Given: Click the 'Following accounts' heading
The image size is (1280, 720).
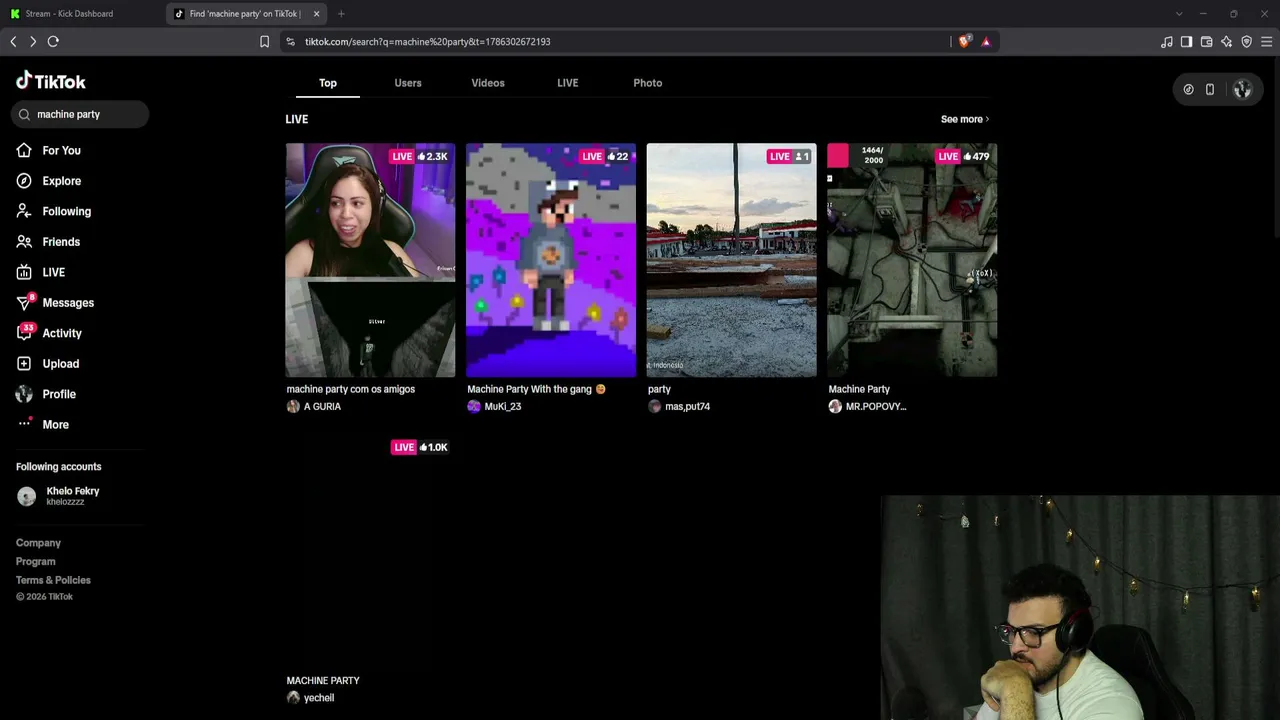Looking at the screenshot, I should [58, 467].
